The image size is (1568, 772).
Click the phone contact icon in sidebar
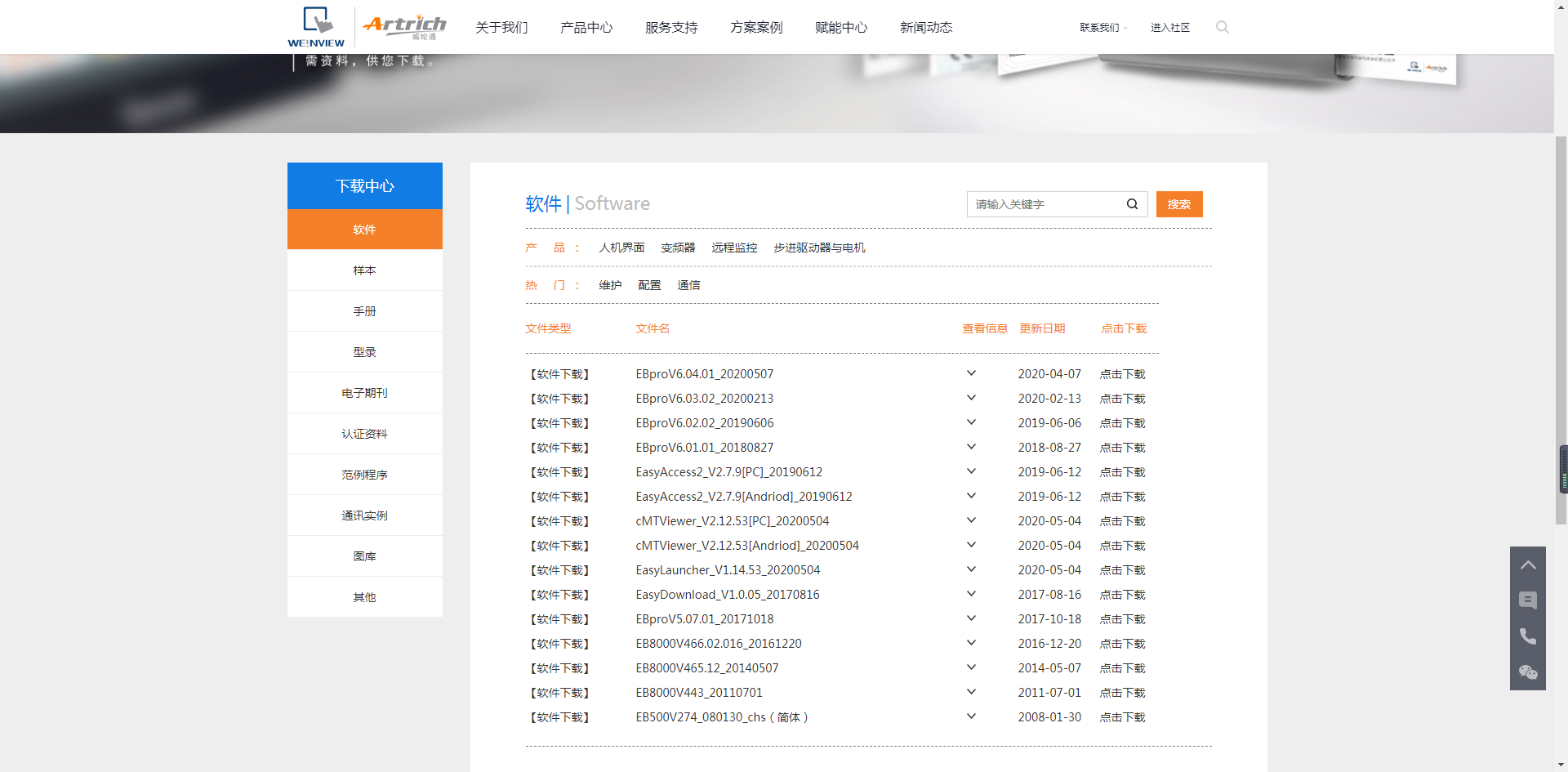(x=1528, y=636)
